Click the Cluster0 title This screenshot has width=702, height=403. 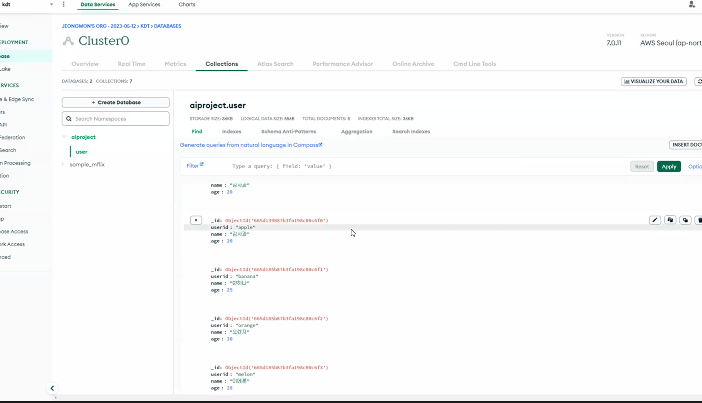tap(104, 41)
